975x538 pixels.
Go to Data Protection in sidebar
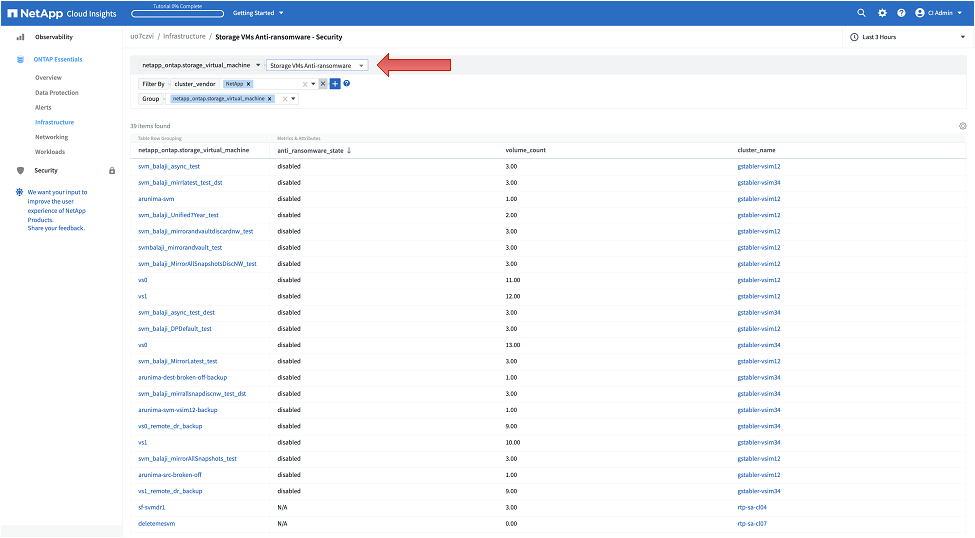56,92
